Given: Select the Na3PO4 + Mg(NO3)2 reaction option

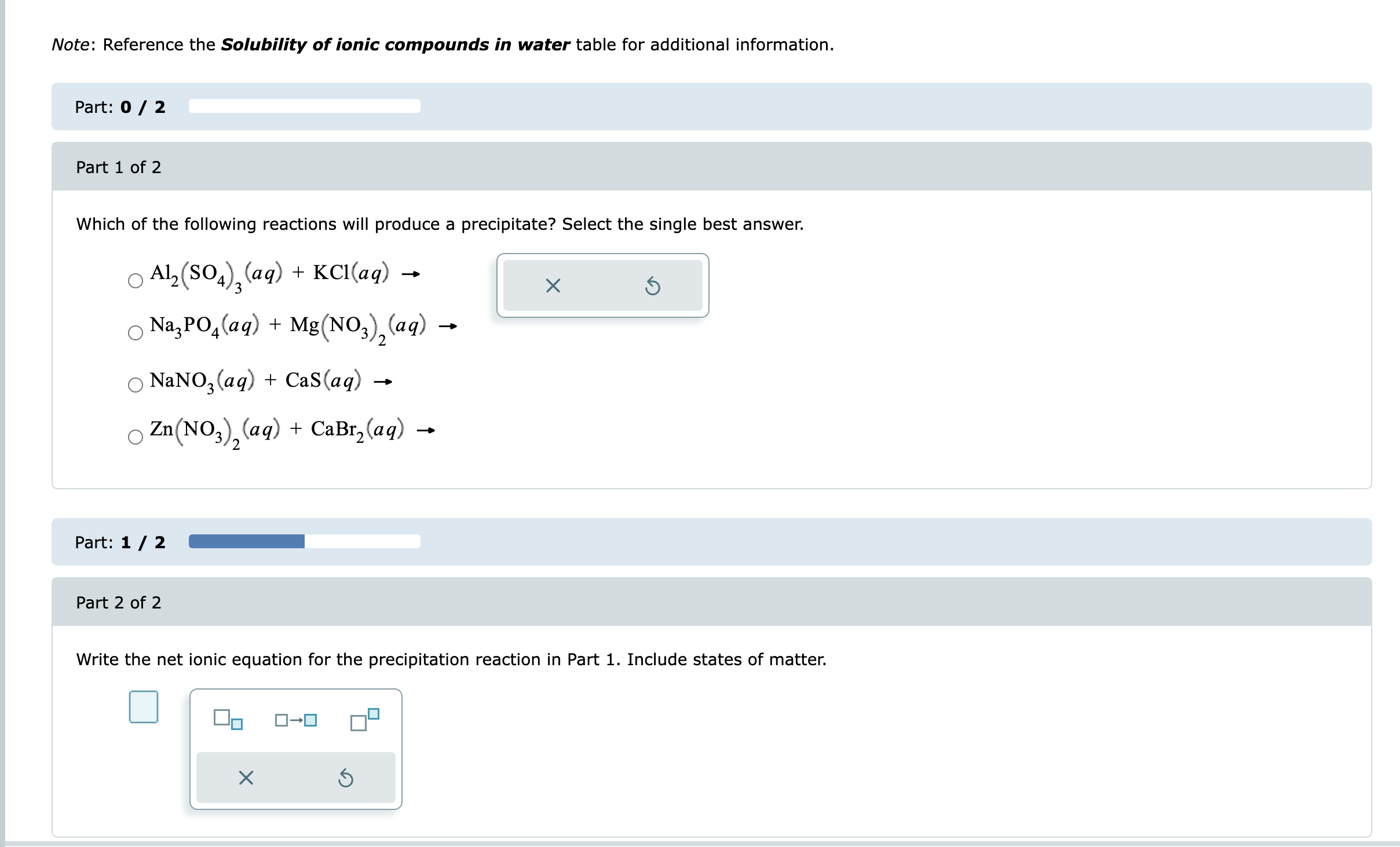Looking at the screenshot, I should [x=136, y=332].
